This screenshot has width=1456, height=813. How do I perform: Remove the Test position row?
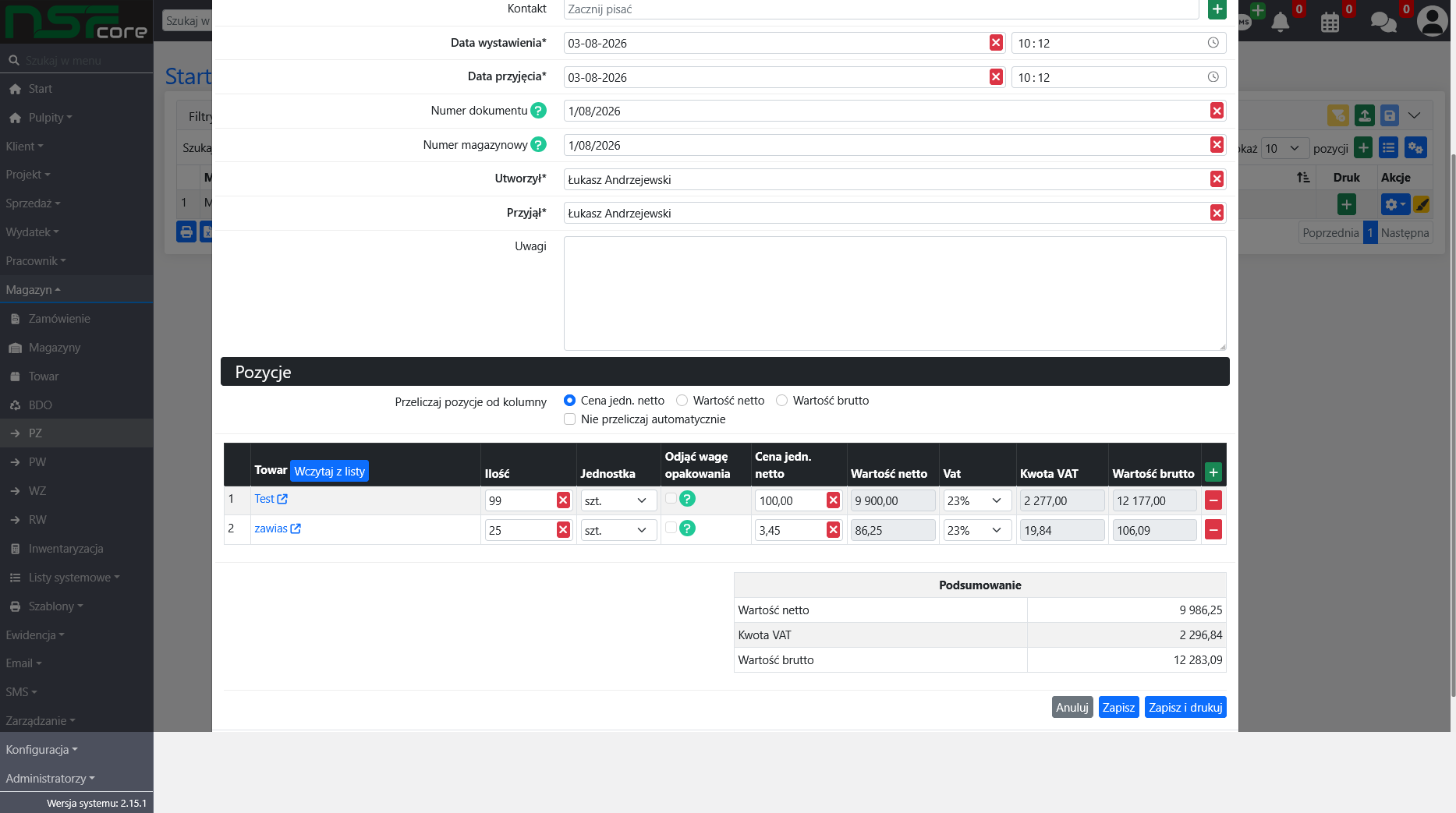[x=1213, y=500]
